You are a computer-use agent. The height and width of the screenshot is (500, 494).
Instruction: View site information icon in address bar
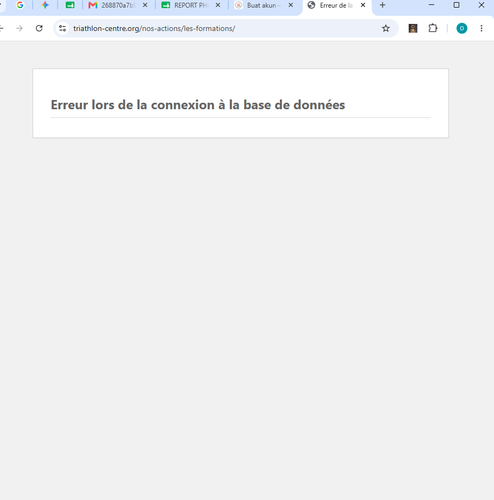click(x=62, y=29)
